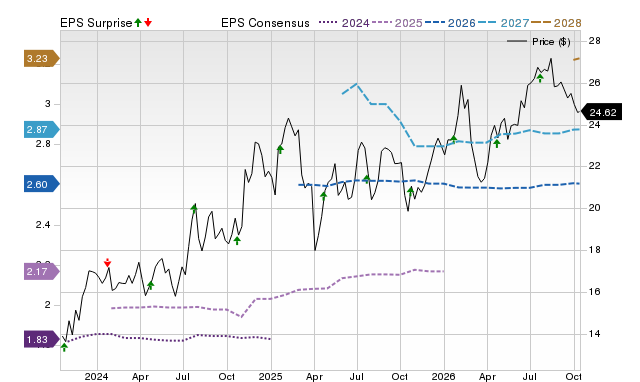Select the 1.83 EPS value tag
The width and height of the screenshot is (640, 382).
[42, 340]
